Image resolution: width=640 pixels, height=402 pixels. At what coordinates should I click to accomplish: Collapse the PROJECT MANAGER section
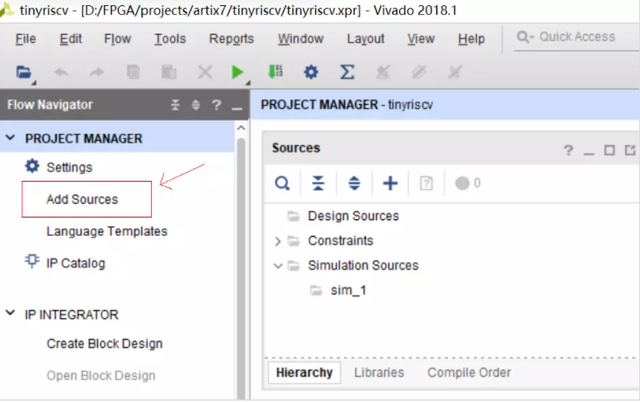click(11, 139)
